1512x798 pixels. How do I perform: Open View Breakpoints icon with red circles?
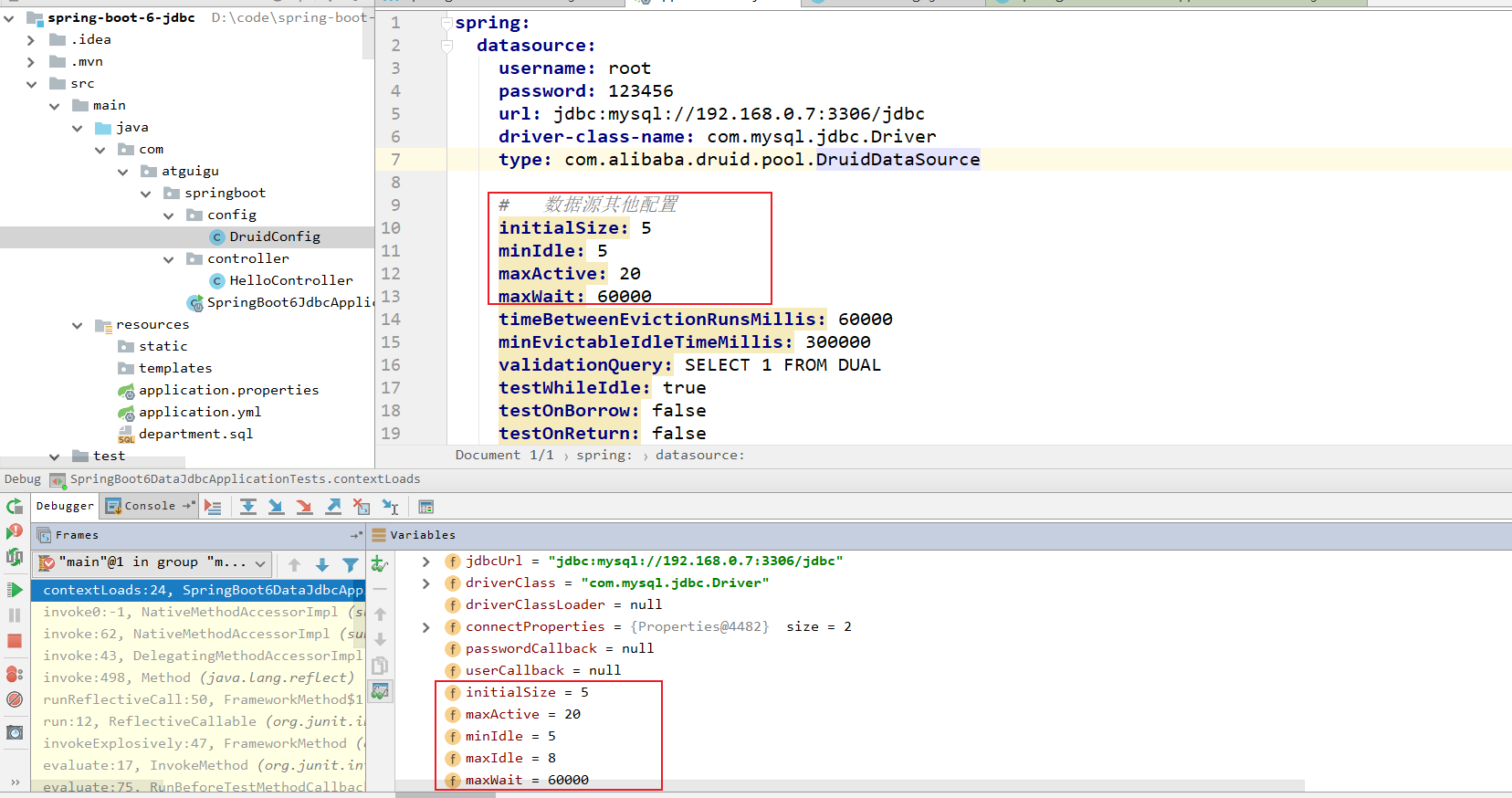[x=15, y=674]
